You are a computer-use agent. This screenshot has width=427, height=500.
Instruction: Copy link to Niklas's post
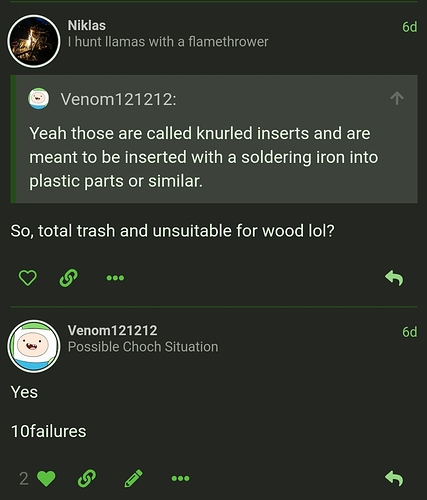69,278
